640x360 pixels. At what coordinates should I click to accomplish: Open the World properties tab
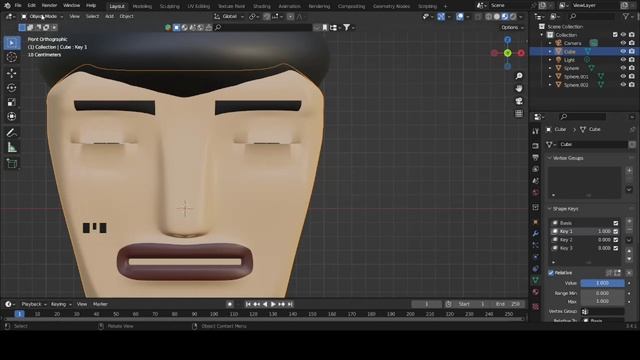click(x=536, y=192)
